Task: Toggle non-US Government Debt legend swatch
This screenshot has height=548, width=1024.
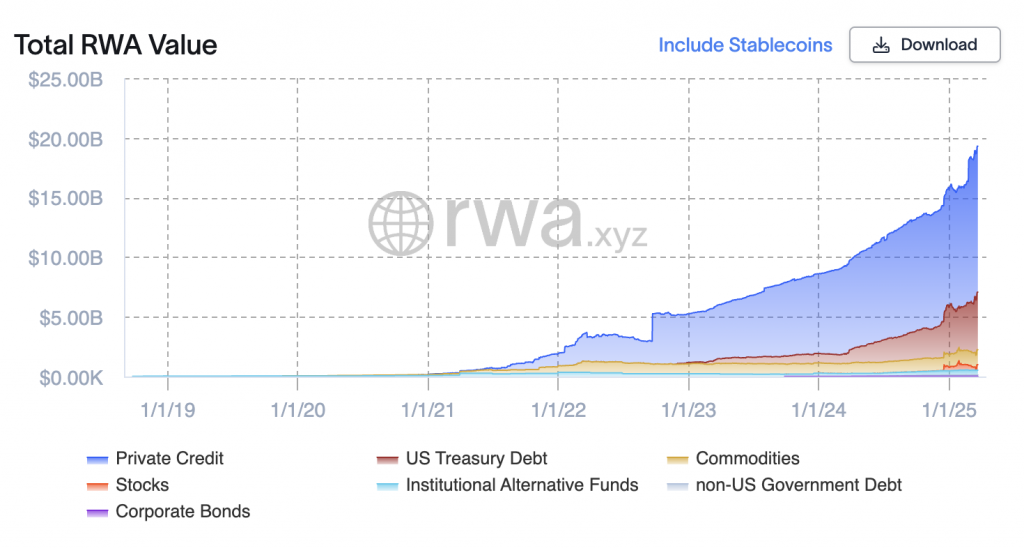Action: coord(677,486)
